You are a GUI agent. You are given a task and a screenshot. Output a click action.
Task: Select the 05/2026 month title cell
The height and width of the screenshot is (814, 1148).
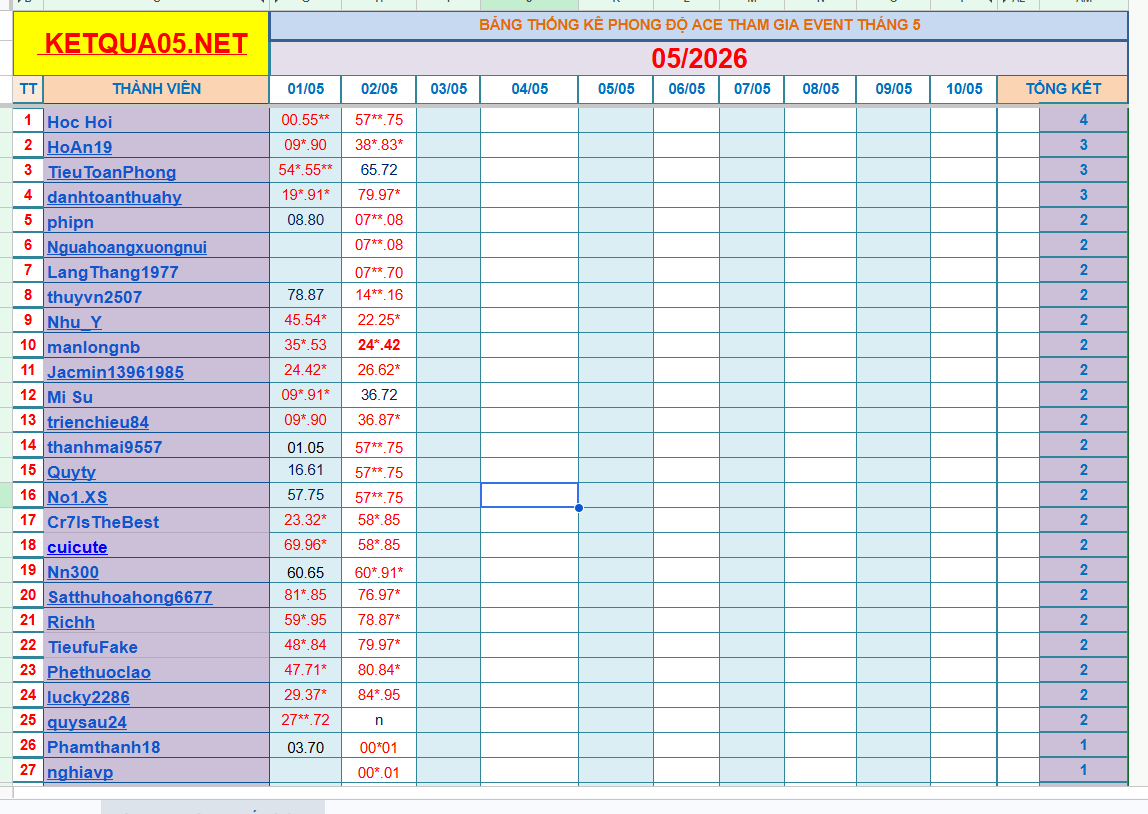click(x=699, y=58)
